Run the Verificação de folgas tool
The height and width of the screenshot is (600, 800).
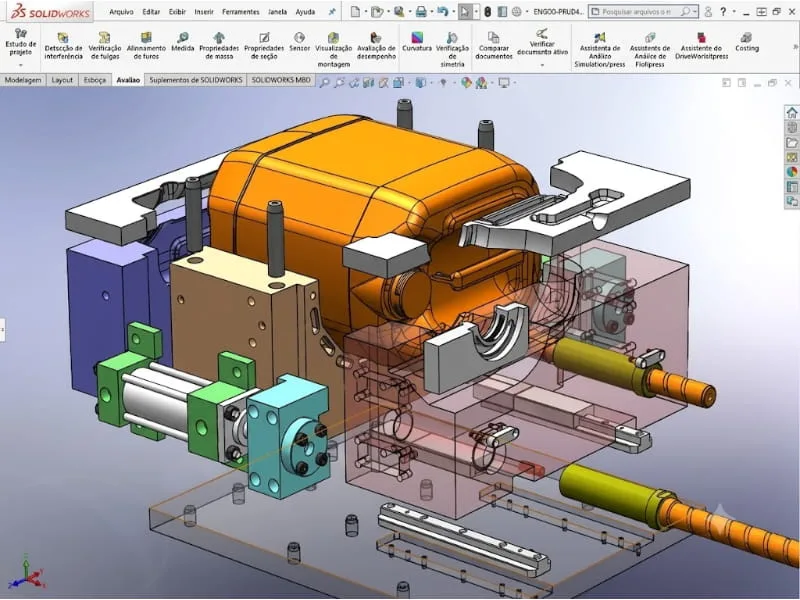click(105, 45)
